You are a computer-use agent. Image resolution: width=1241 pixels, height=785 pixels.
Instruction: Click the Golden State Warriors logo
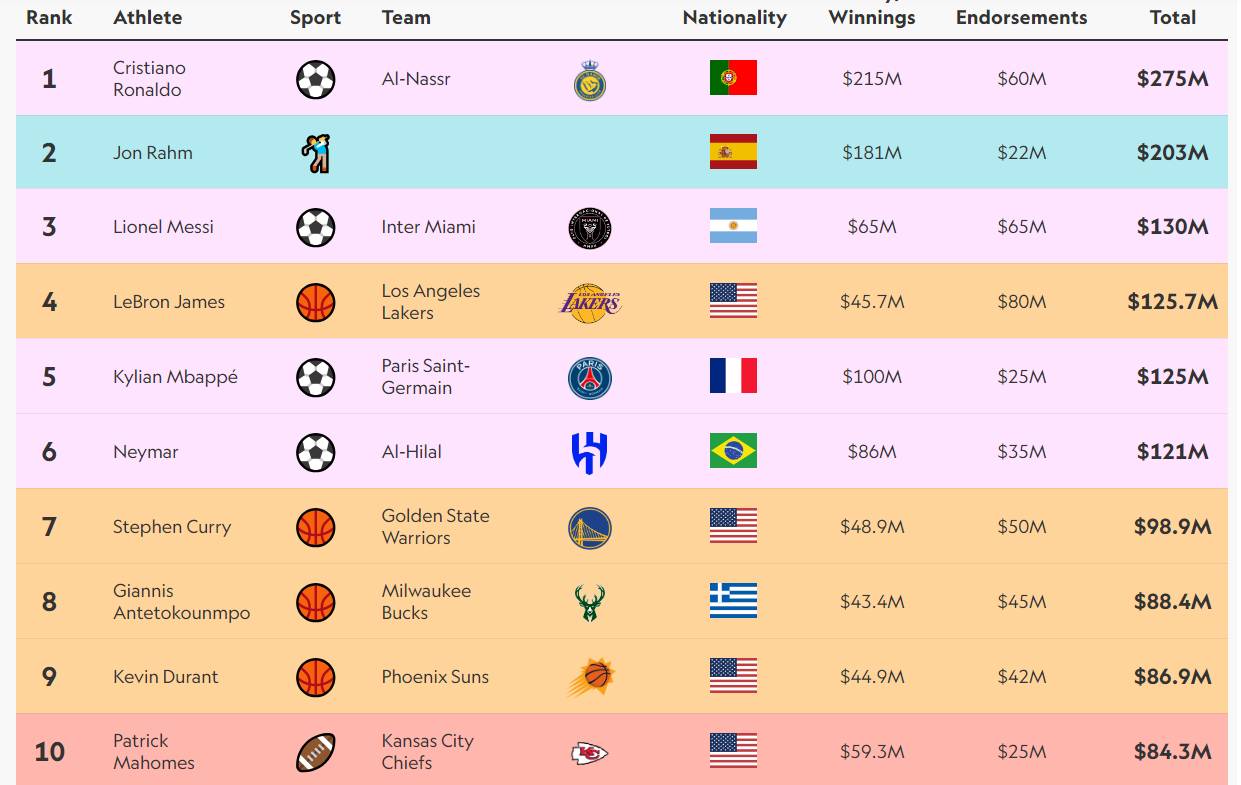point(590,528)
